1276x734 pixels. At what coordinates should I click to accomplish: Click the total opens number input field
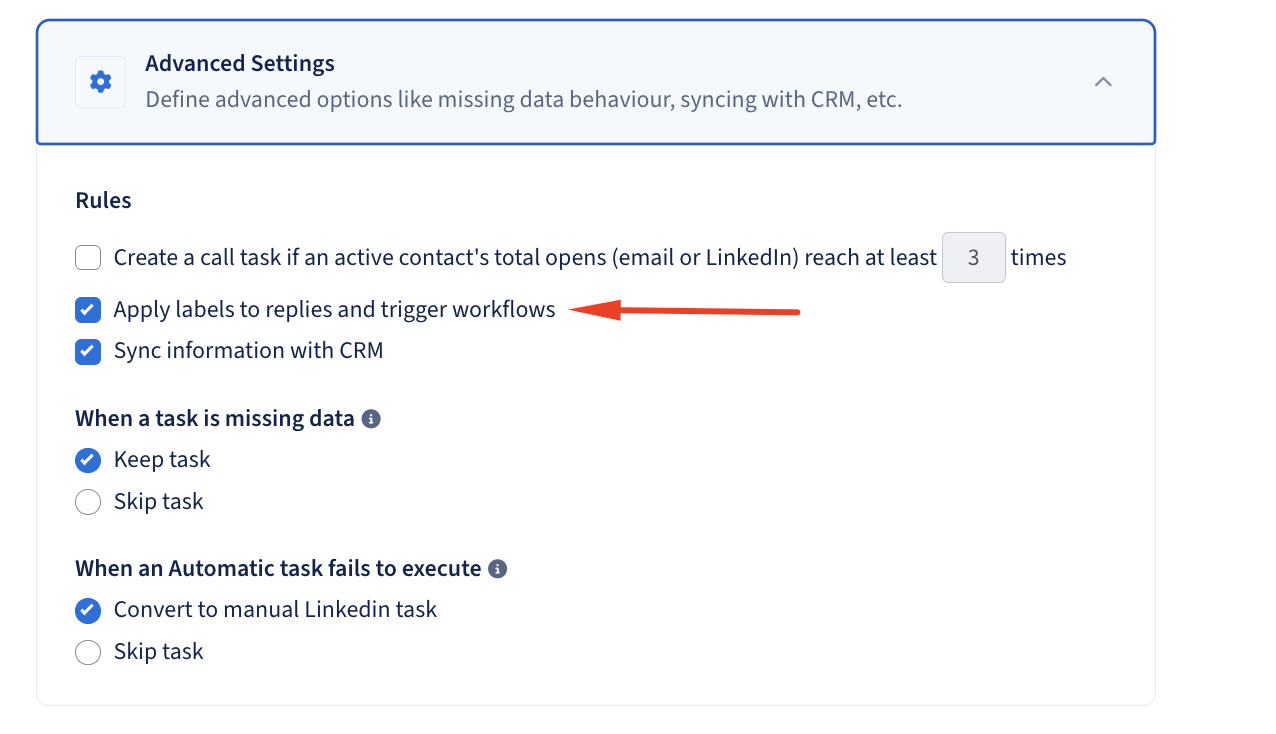[974, 258]
